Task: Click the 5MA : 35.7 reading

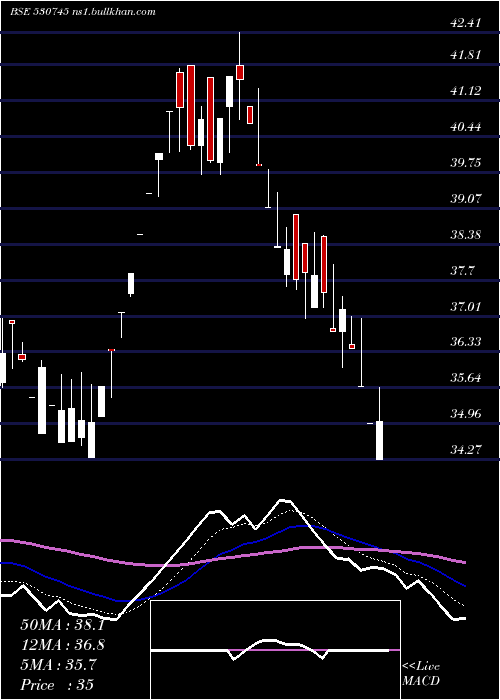Action: click(x=58, y=665)
